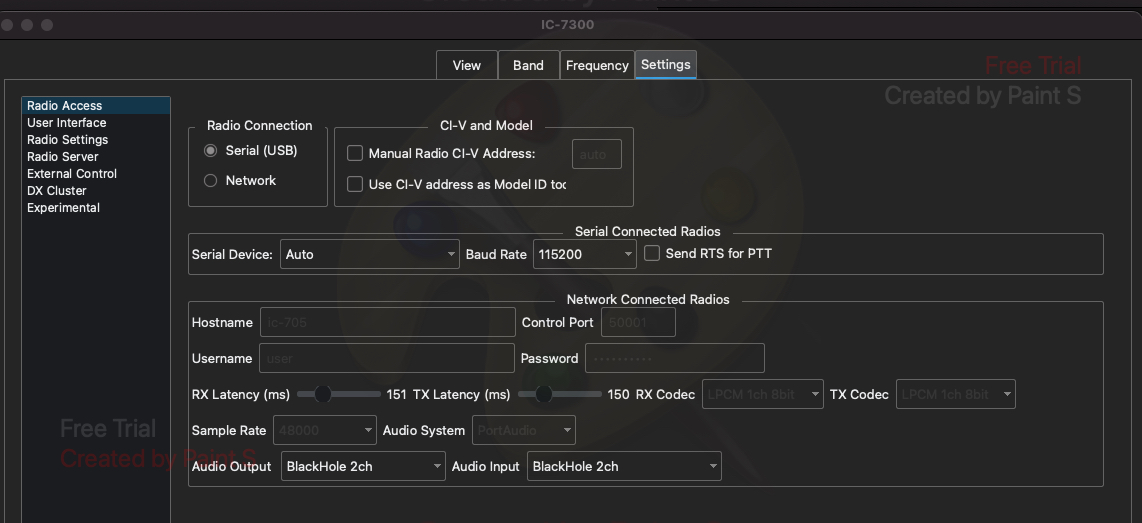Click the TX Latency slider handle
The image size is (1142, 523).
(543, 394)
